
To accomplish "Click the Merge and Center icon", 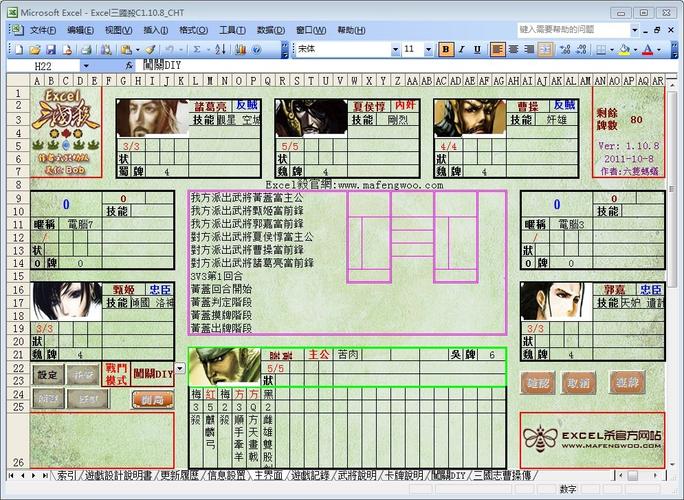I will point(548,48).
